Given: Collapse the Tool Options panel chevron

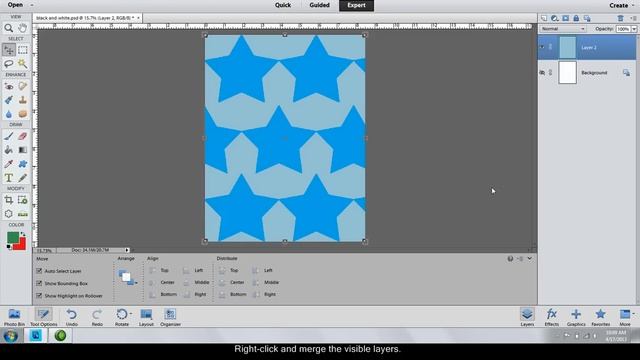Looking at the screenshot, I should [x=529, y=258].
